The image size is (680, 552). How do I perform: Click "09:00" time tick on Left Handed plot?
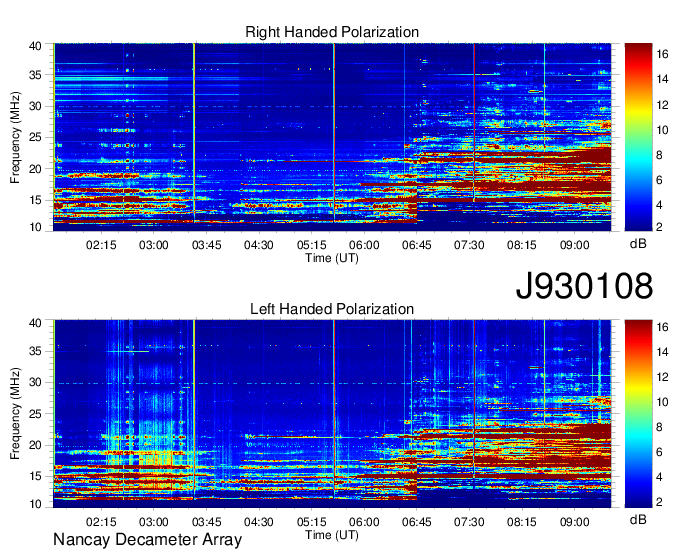[575, 522]
